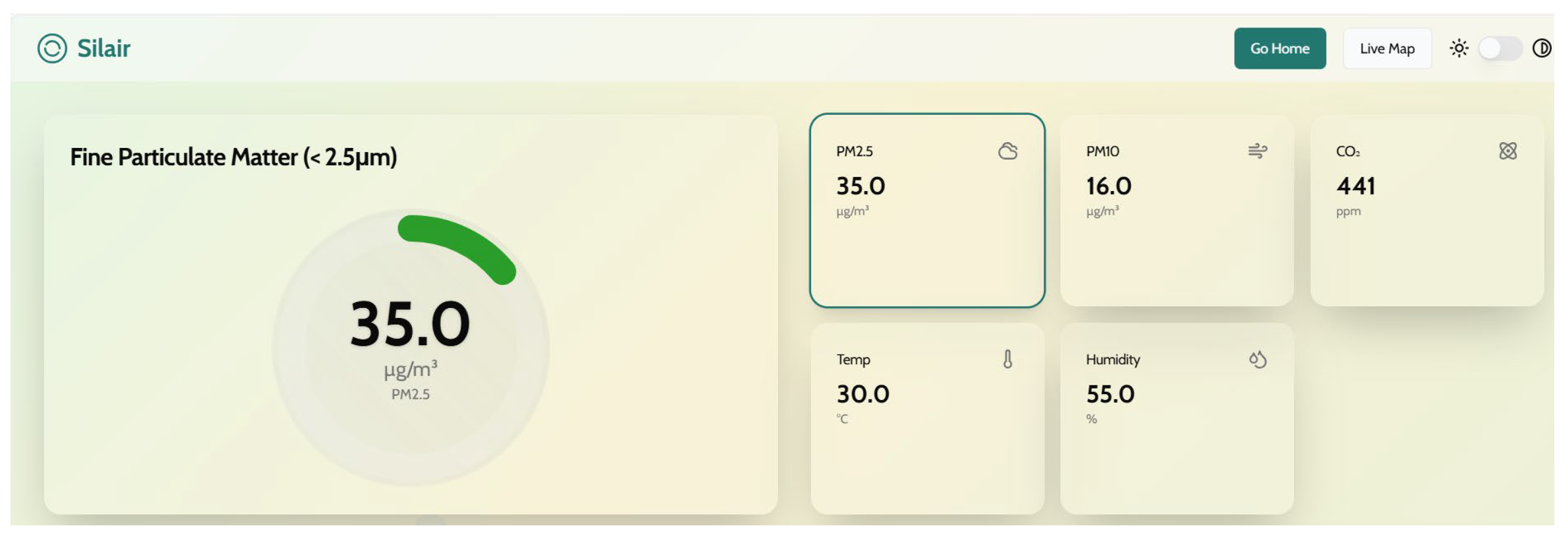
Task: Toggle the theme switch in header
Action: pyautogui.click(x=1500, y=48)
